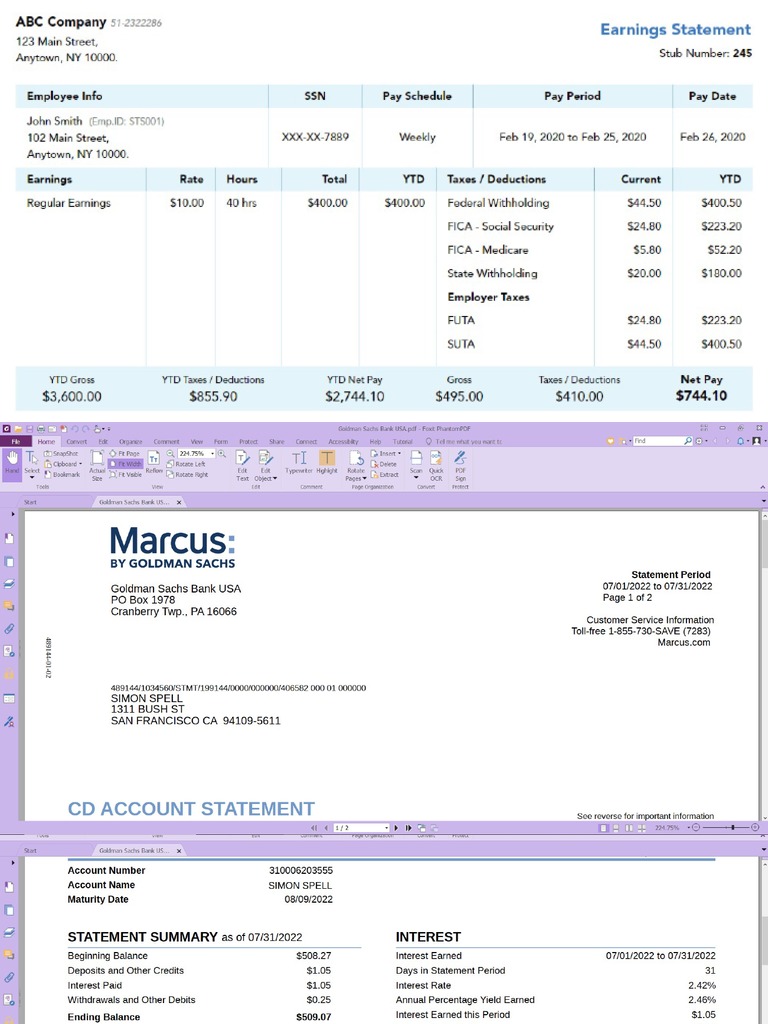Open the Insert pages dropdown

(385, 453)
